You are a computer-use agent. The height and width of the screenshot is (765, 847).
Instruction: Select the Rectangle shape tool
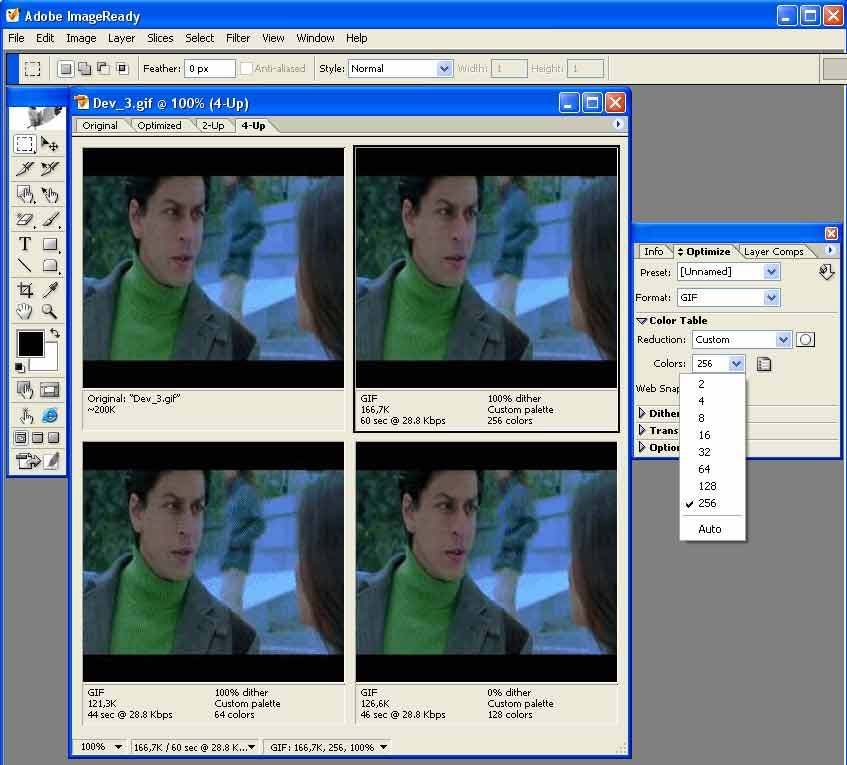click(x=50, y=244)
